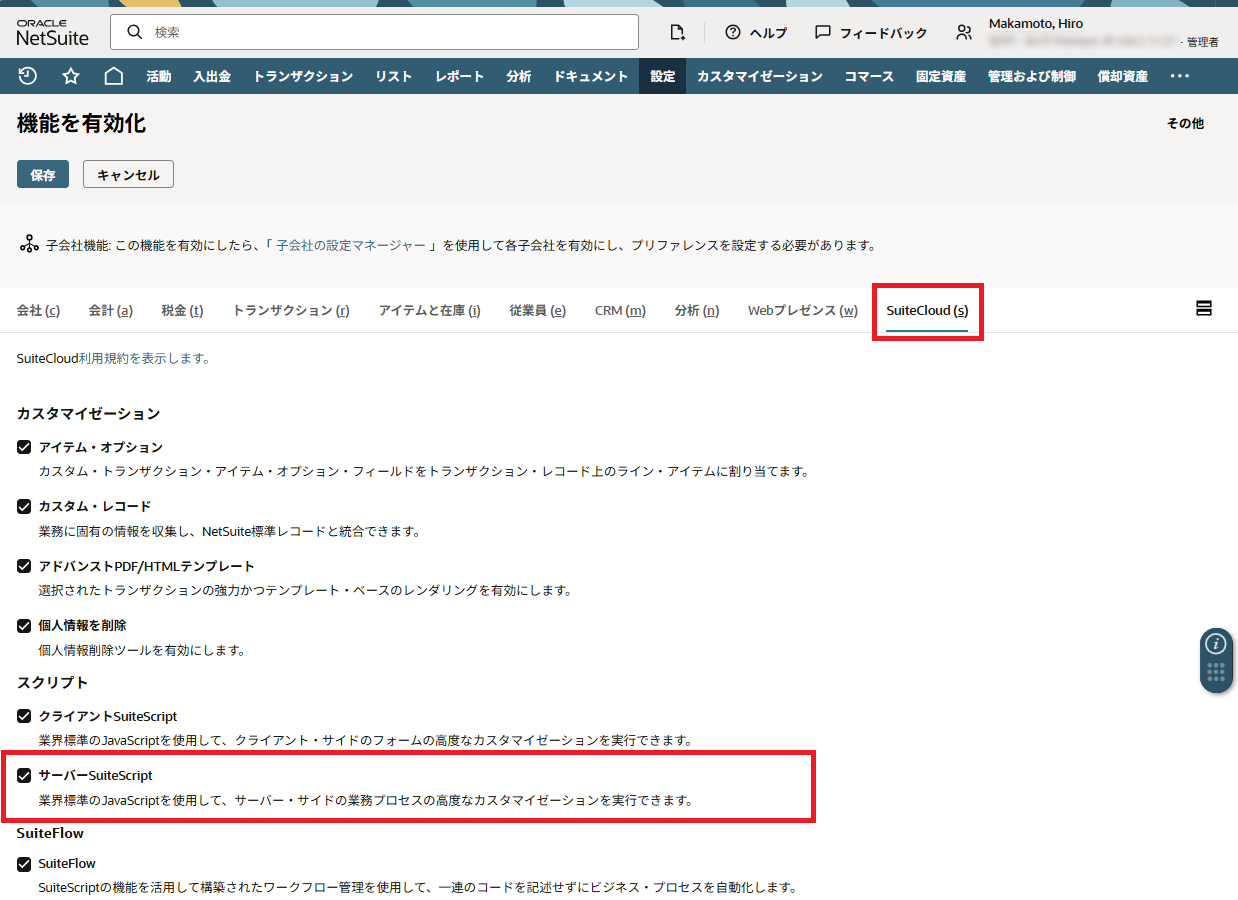Uncheck the アイテム・オプション checkbox
Image resolution: width=1238 pixels, height=900 pixels.
[x=25, y=447]
